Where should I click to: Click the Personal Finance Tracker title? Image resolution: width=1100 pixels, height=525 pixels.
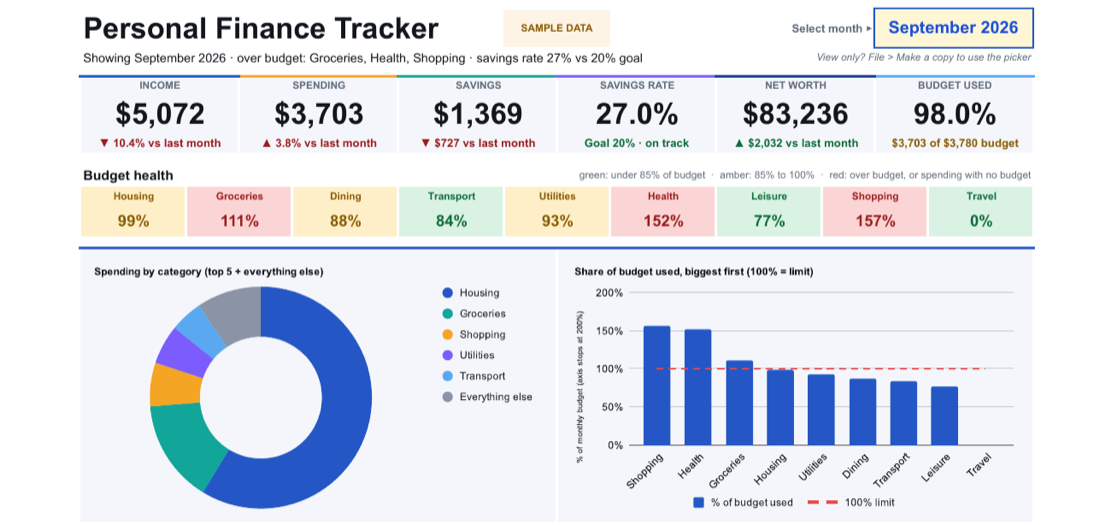tap(261, 29)
